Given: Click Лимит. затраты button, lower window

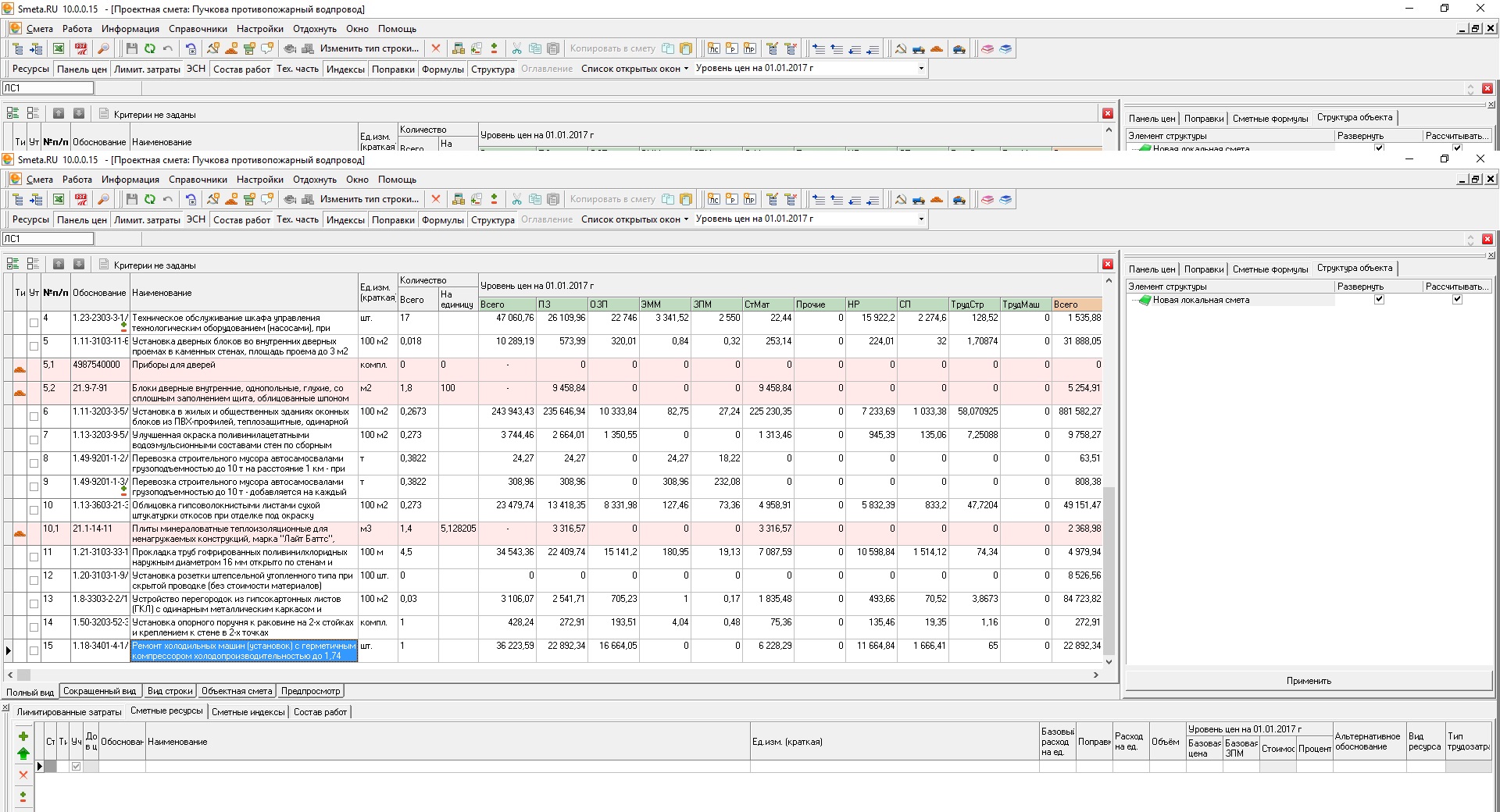Looking at the screenshot, I should 147,219.
